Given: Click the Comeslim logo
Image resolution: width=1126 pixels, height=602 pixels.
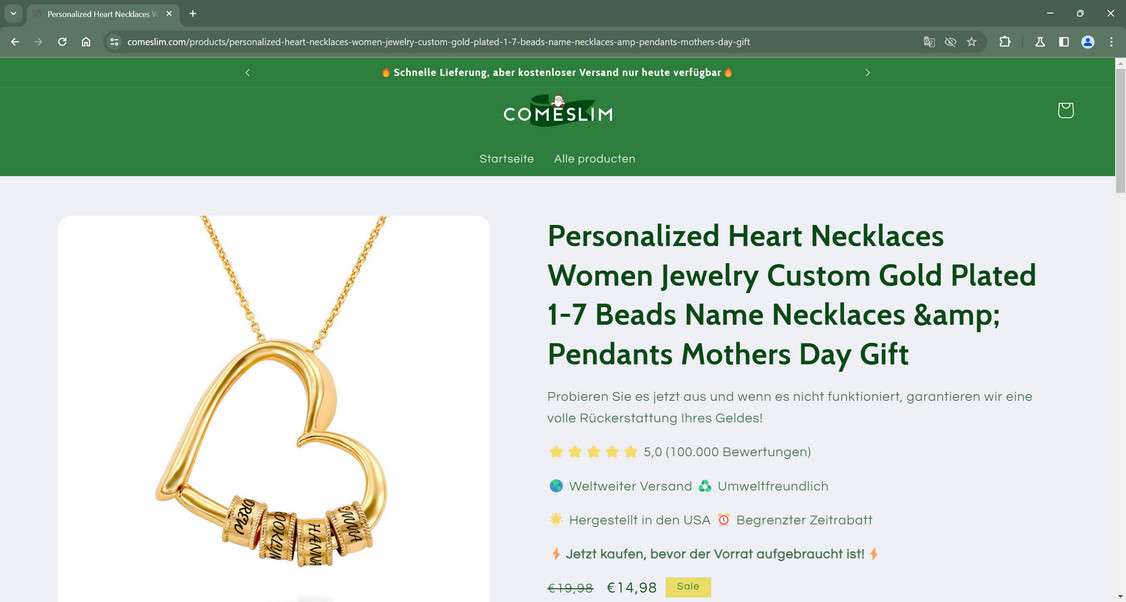Looking at the screenshot, I should pyautogui.click(x=558, y=111).
